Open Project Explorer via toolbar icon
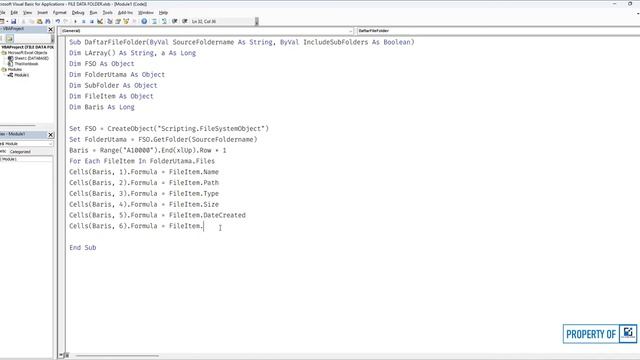 (x=109, y=21)
